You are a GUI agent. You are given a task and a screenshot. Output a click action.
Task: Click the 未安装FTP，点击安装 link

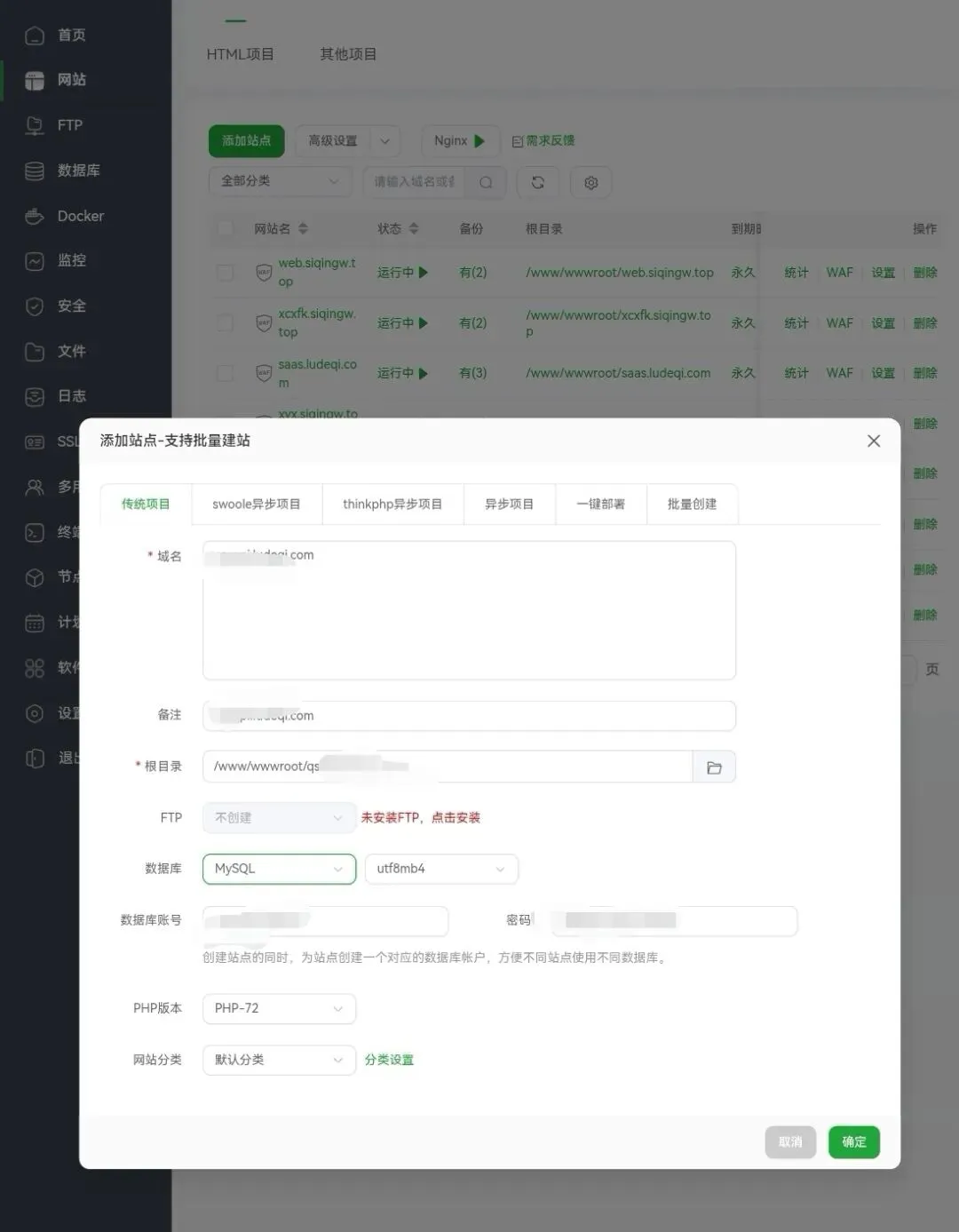pos(421,818)
